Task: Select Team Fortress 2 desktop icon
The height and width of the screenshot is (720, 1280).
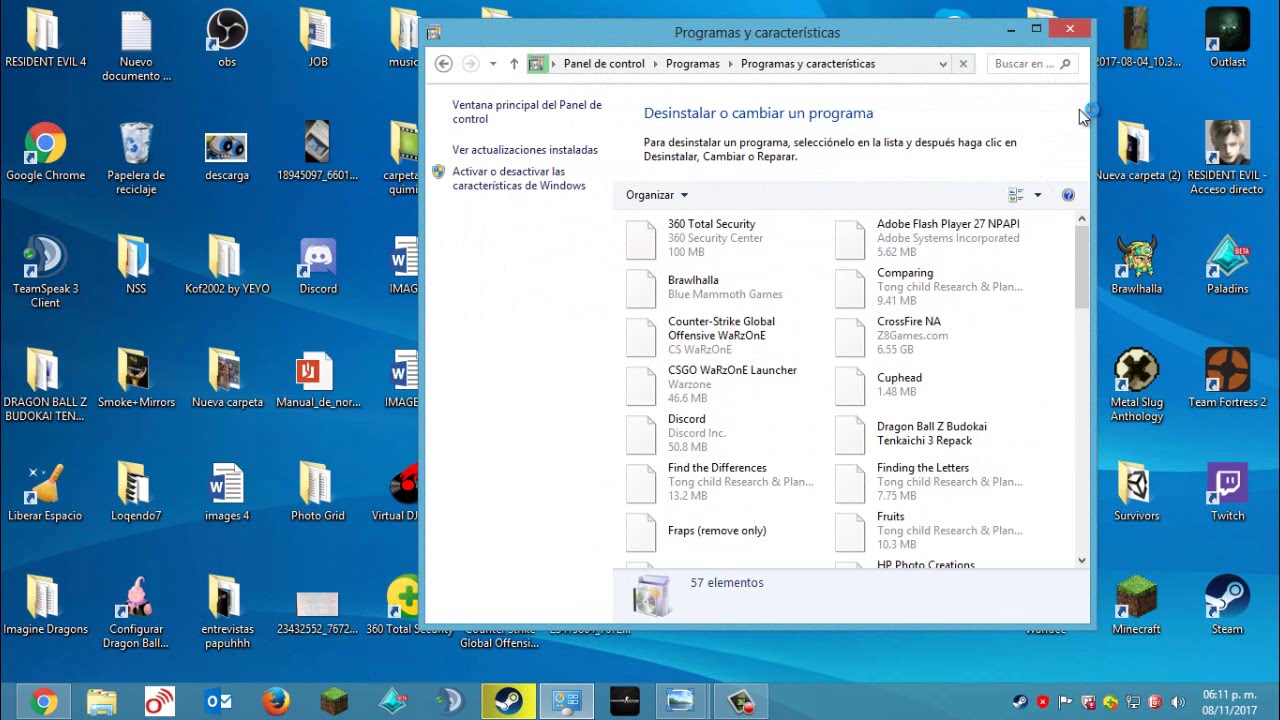Action: 1228,379
